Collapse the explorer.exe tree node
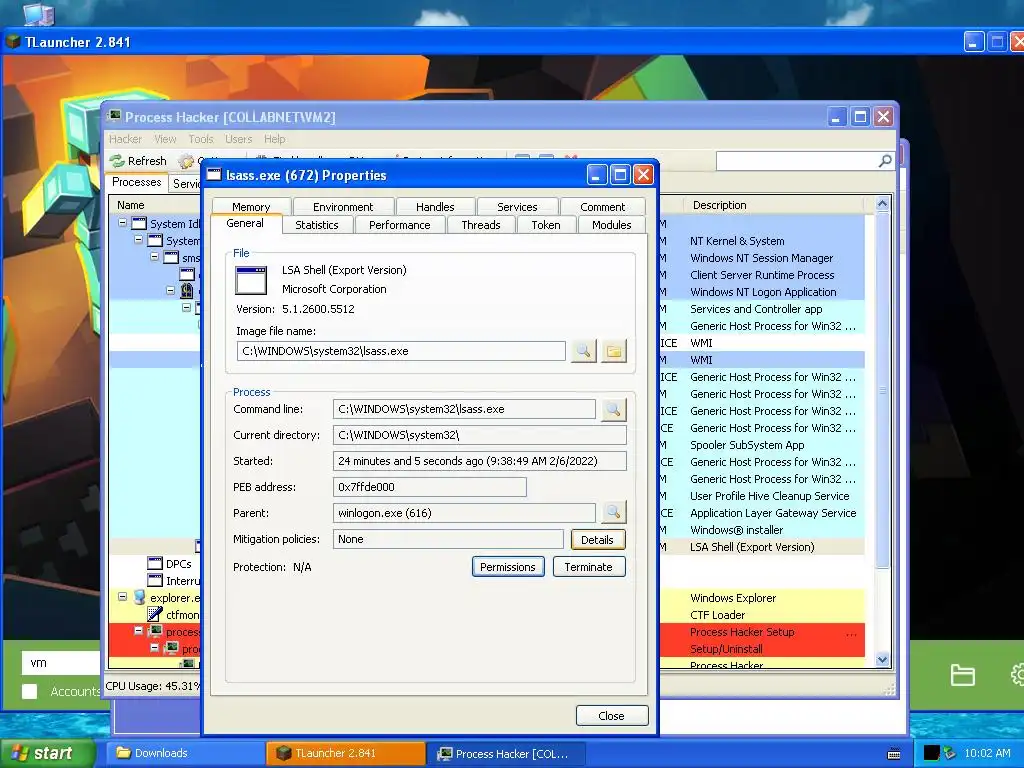 [x=123, y=597]
